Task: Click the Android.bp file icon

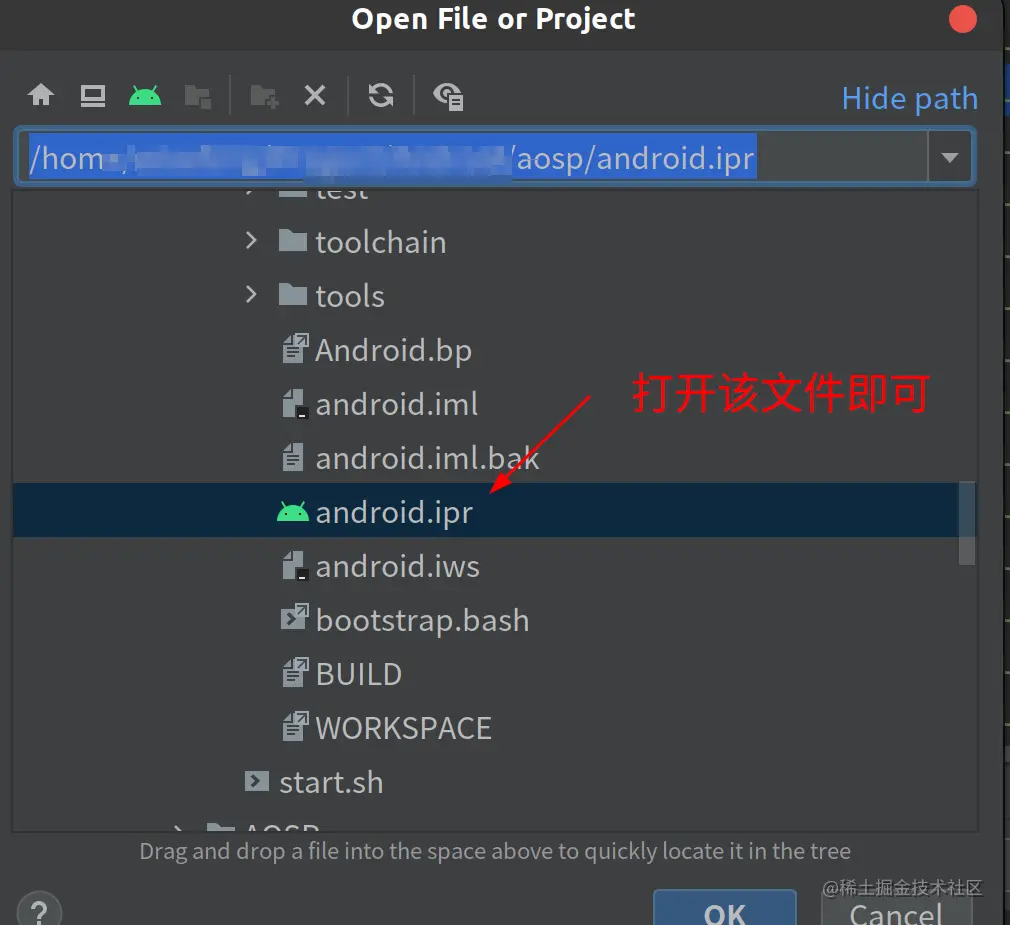Action: click(x=295, y=348)
